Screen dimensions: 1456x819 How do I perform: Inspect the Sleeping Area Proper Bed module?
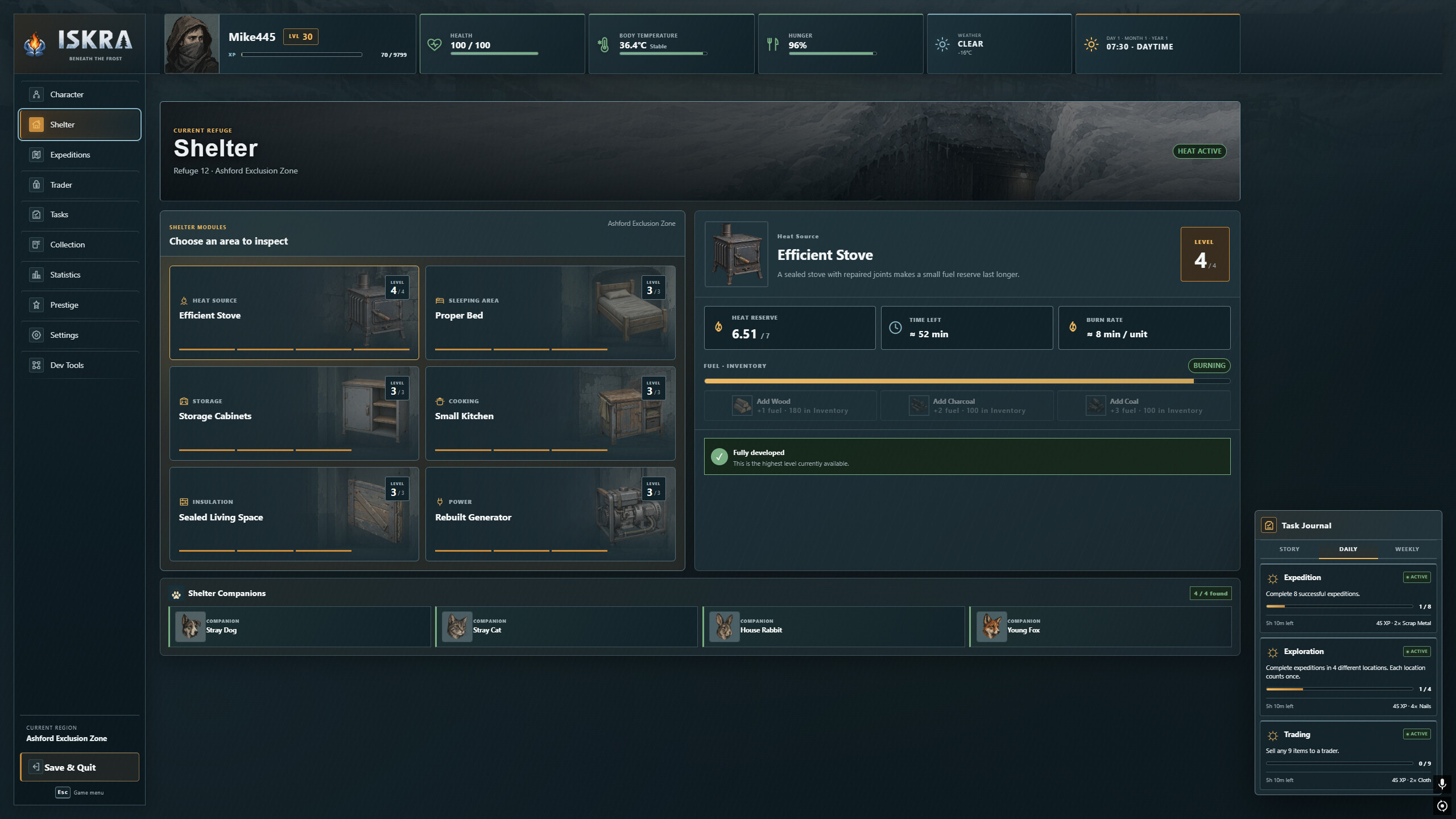click(x=550, y=313)
